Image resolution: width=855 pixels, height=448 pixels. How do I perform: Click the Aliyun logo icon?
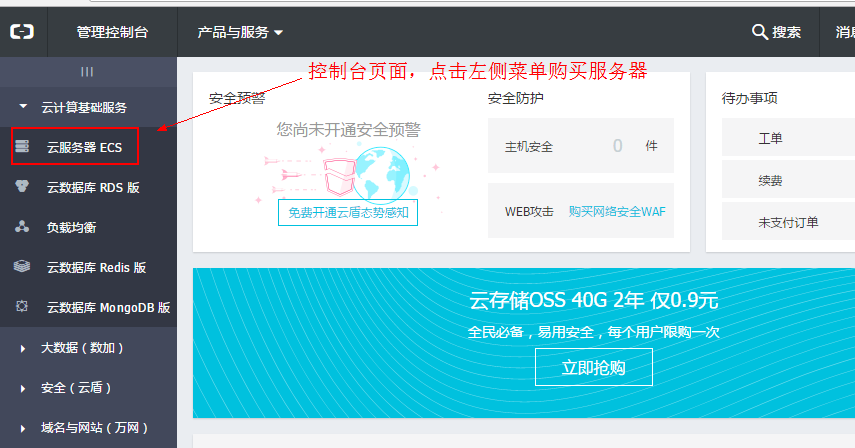[22, 32]
